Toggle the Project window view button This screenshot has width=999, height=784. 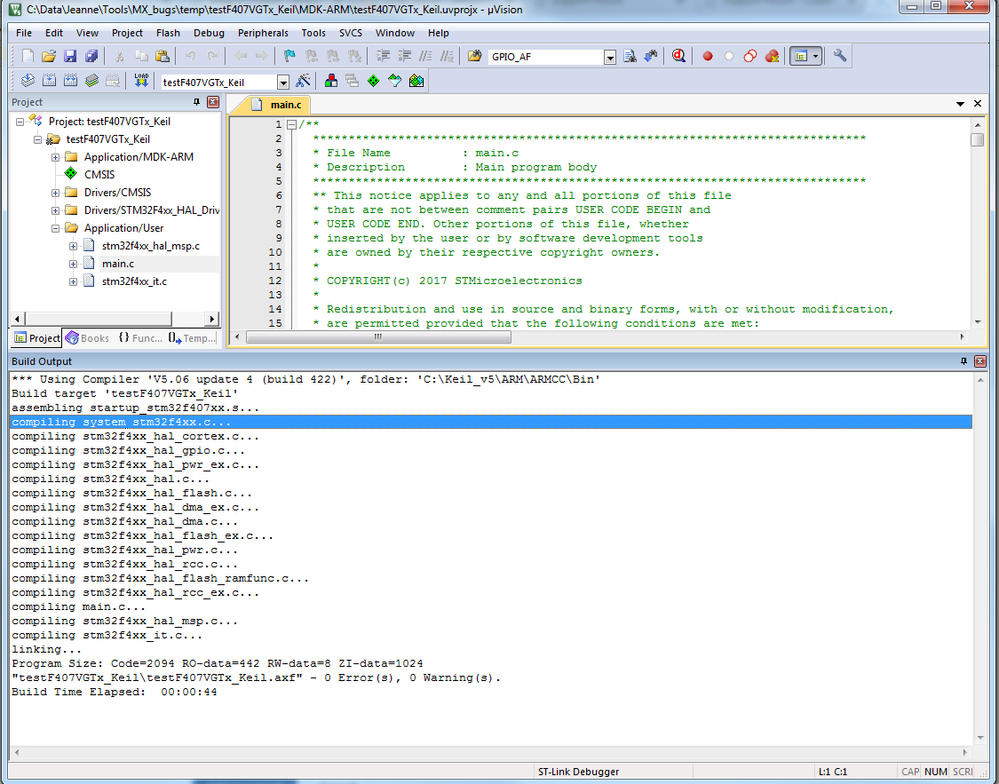click(x=801, y=56)
